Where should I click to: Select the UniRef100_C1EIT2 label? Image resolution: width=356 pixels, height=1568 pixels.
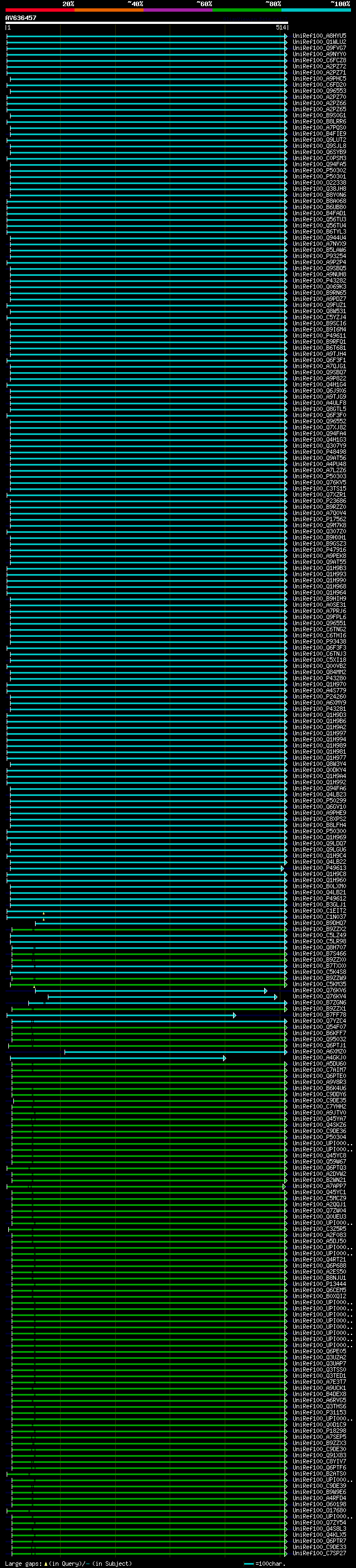[319, 911]
